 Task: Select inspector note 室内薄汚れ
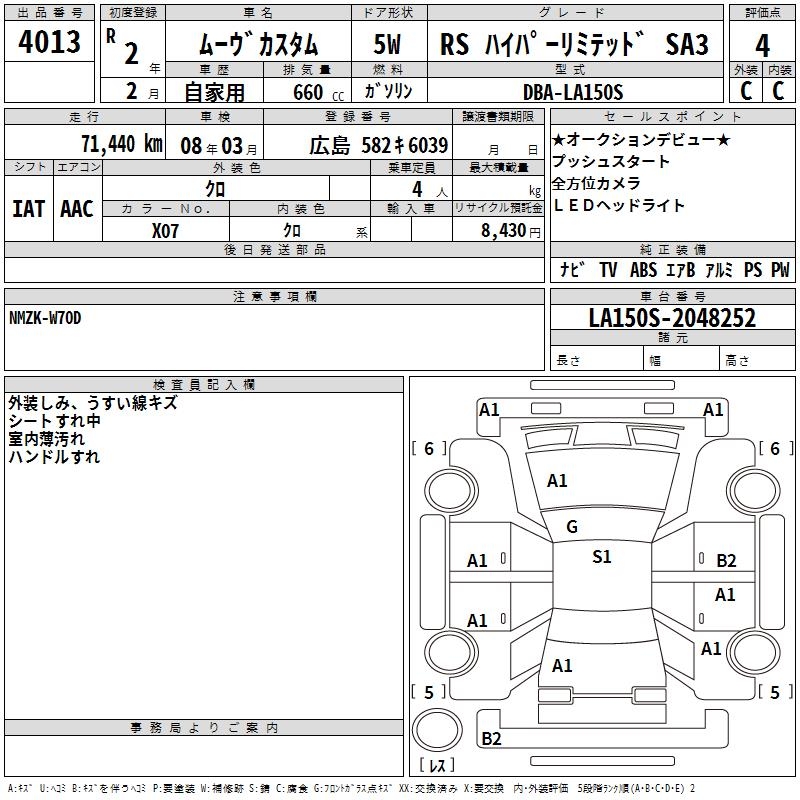(x=46, y=439)
